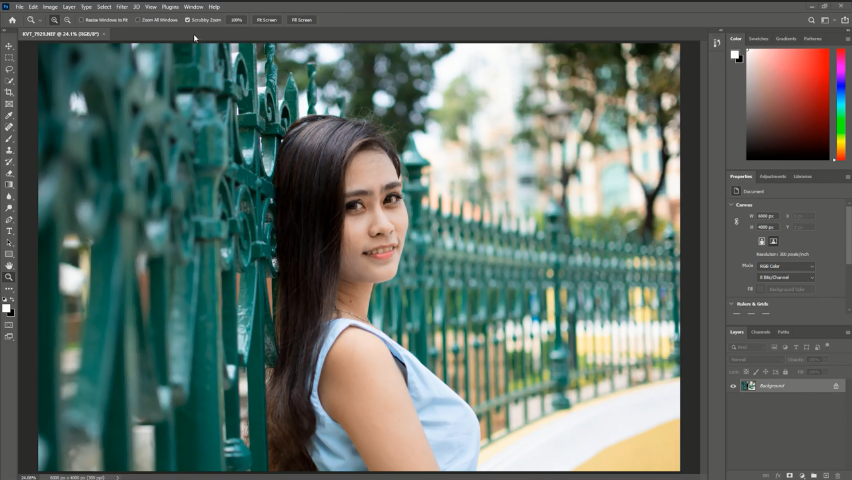Open the Filter menu
Viewport: 852px width, 480px height.
[122, 7]
